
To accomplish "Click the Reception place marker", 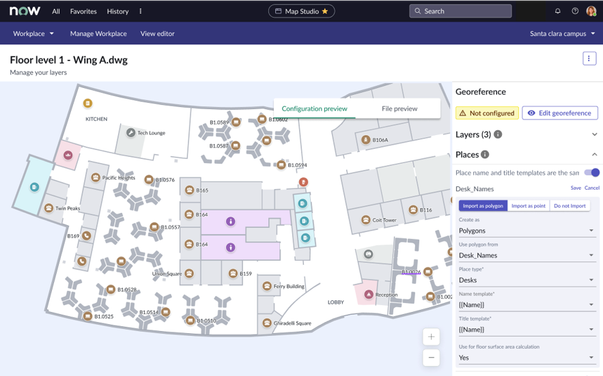I will coord(368,294).
